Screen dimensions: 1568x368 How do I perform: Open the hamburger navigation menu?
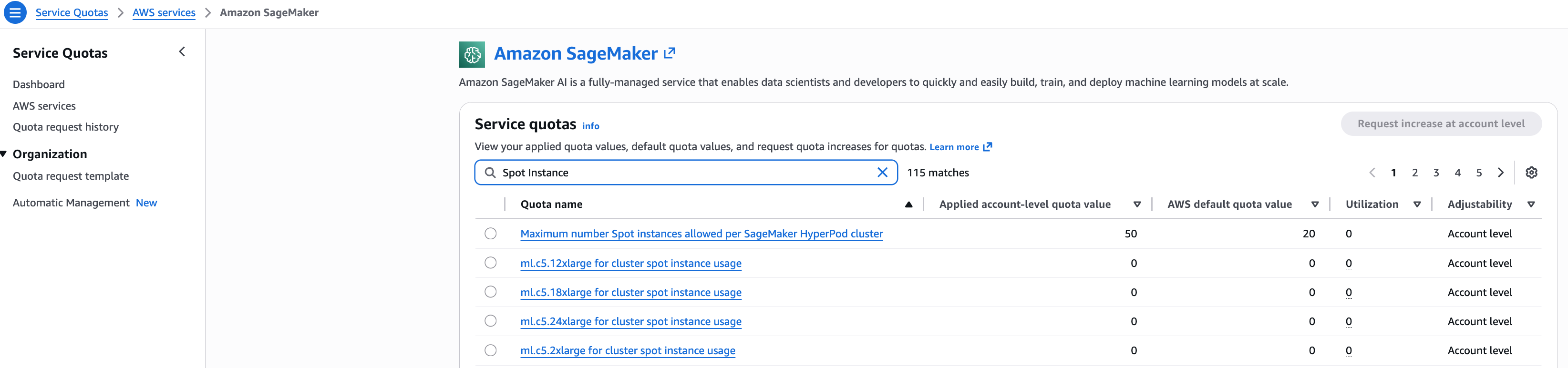[15, 12]
